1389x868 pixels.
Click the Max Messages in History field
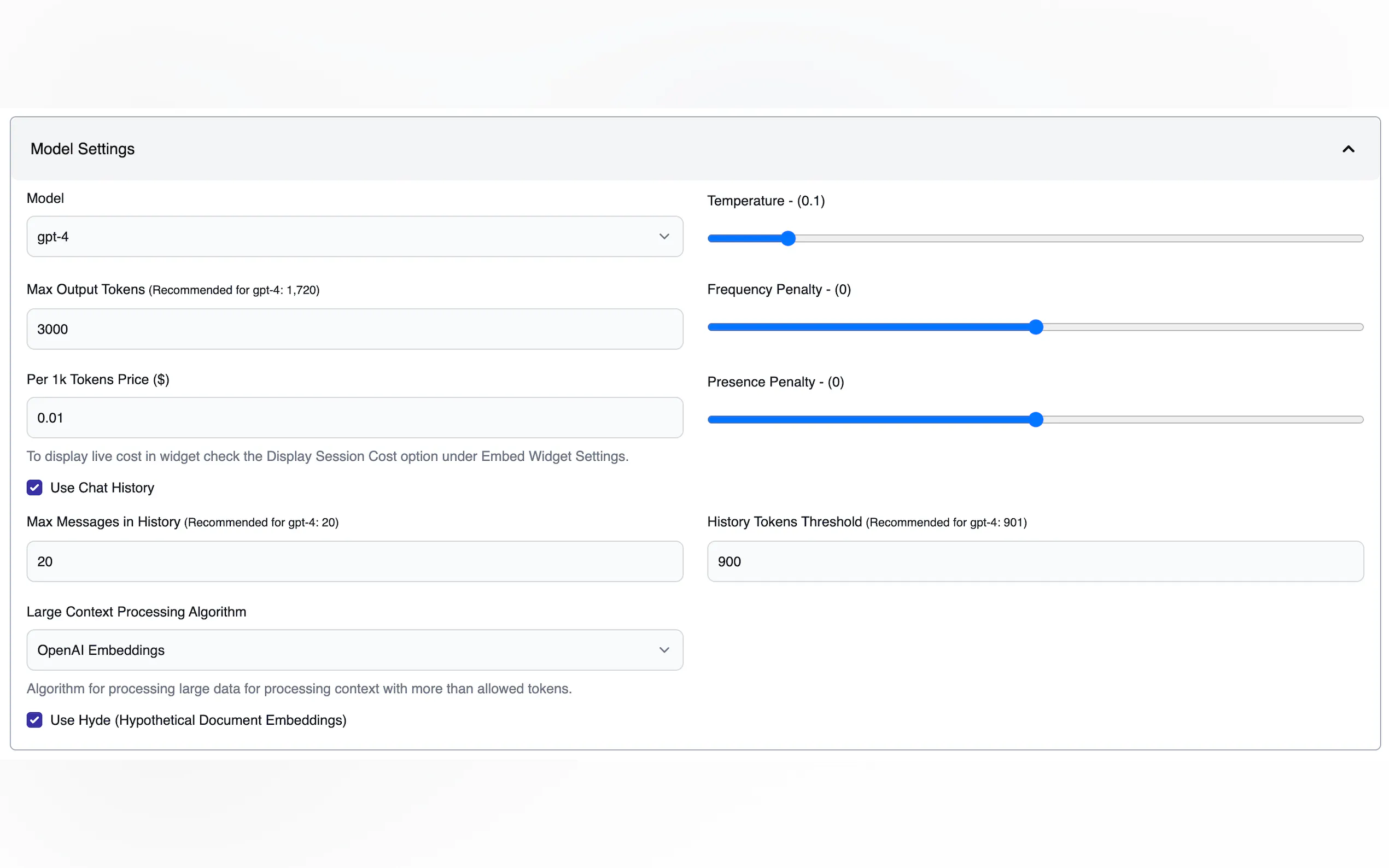click(354, 561)
